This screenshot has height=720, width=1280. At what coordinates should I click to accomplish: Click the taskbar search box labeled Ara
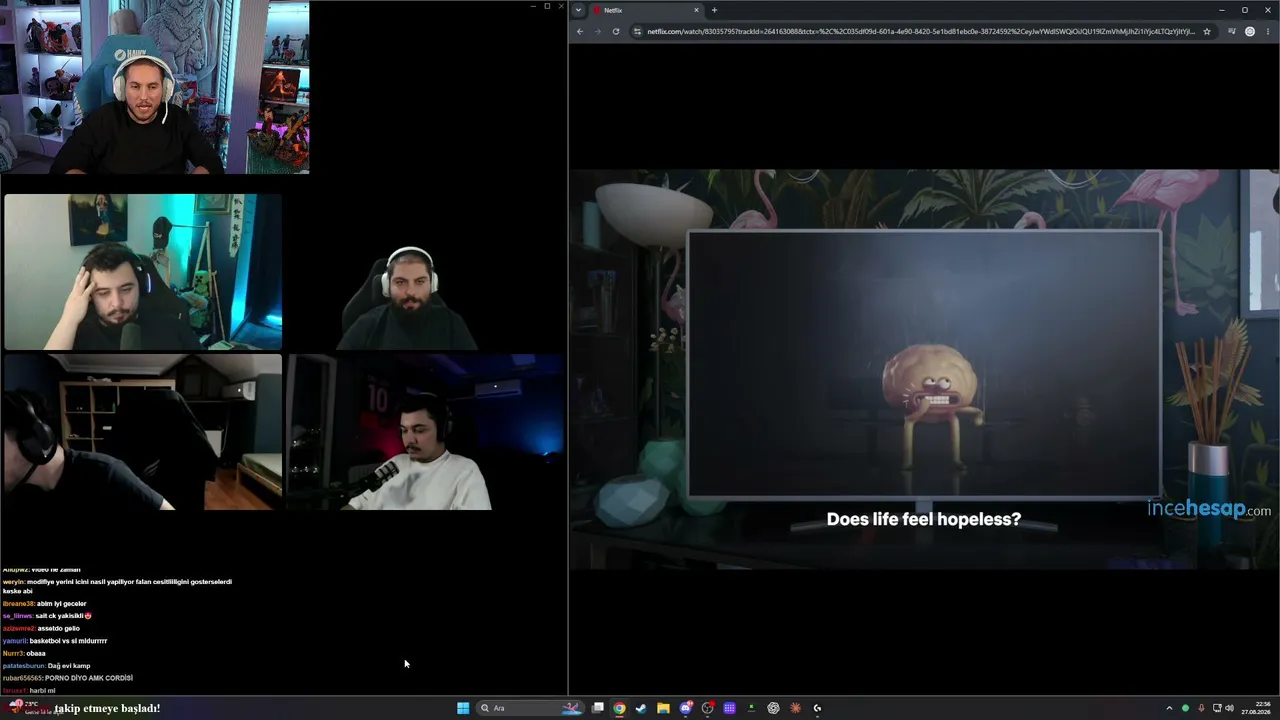531,708
